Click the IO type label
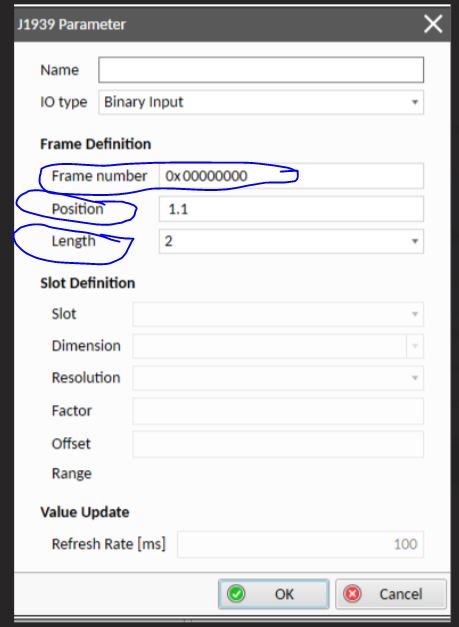The height and width of the screenshot is (627, 459). click(64, 102)
